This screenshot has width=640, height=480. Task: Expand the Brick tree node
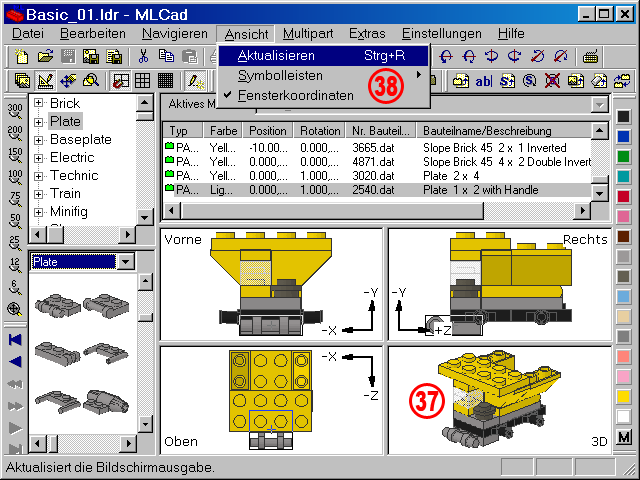click(x=38, y=103)
